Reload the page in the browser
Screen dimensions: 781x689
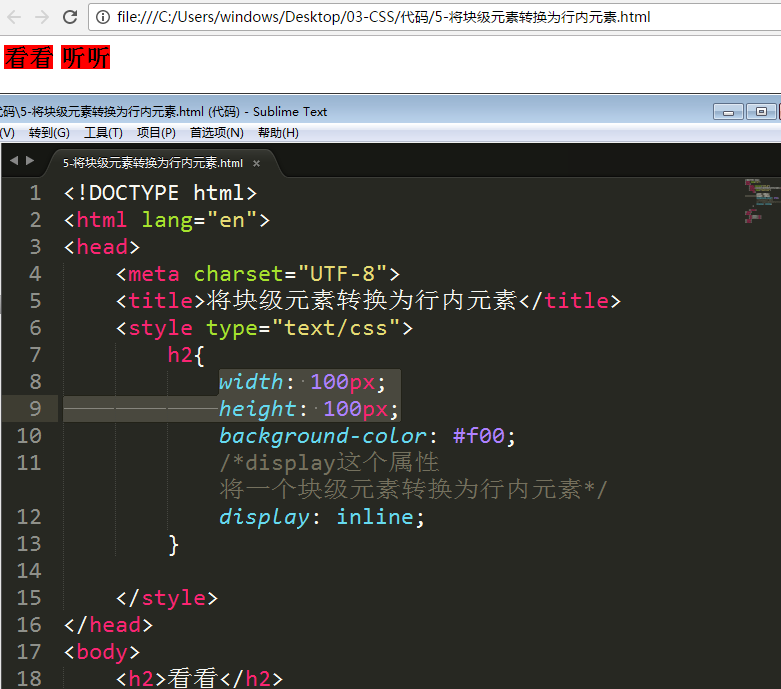point(70,17)
